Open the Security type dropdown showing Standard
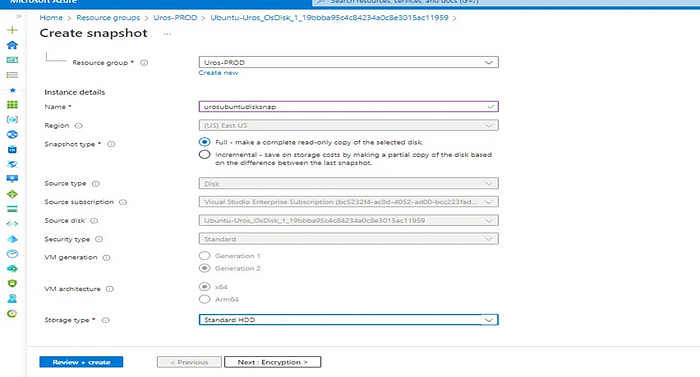Viewport: 700px width, 377px height. coord(349,239)
